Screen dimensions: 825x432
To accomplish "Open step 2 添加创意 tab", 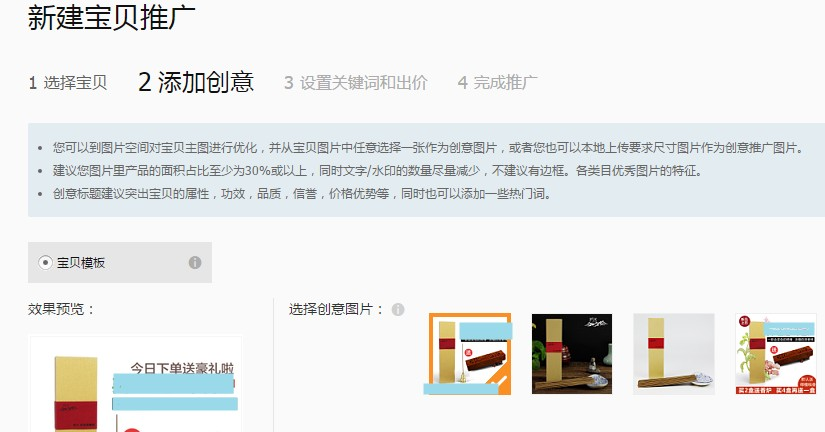I will (196, 82).
